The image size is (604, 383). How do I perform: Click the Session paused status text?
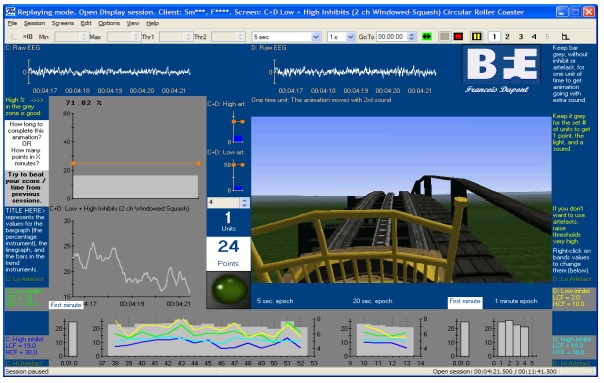pyautogui.click(x=27, y=372)
